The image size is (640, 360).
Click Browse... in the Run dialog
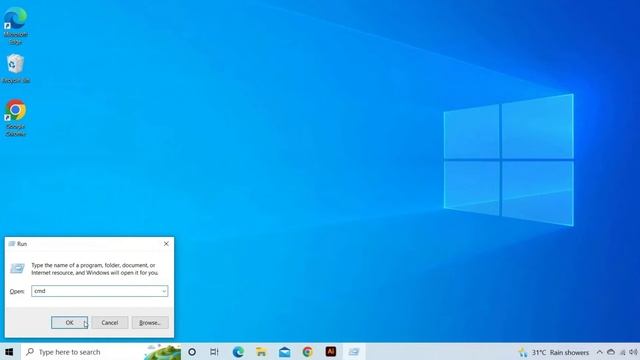150,322
